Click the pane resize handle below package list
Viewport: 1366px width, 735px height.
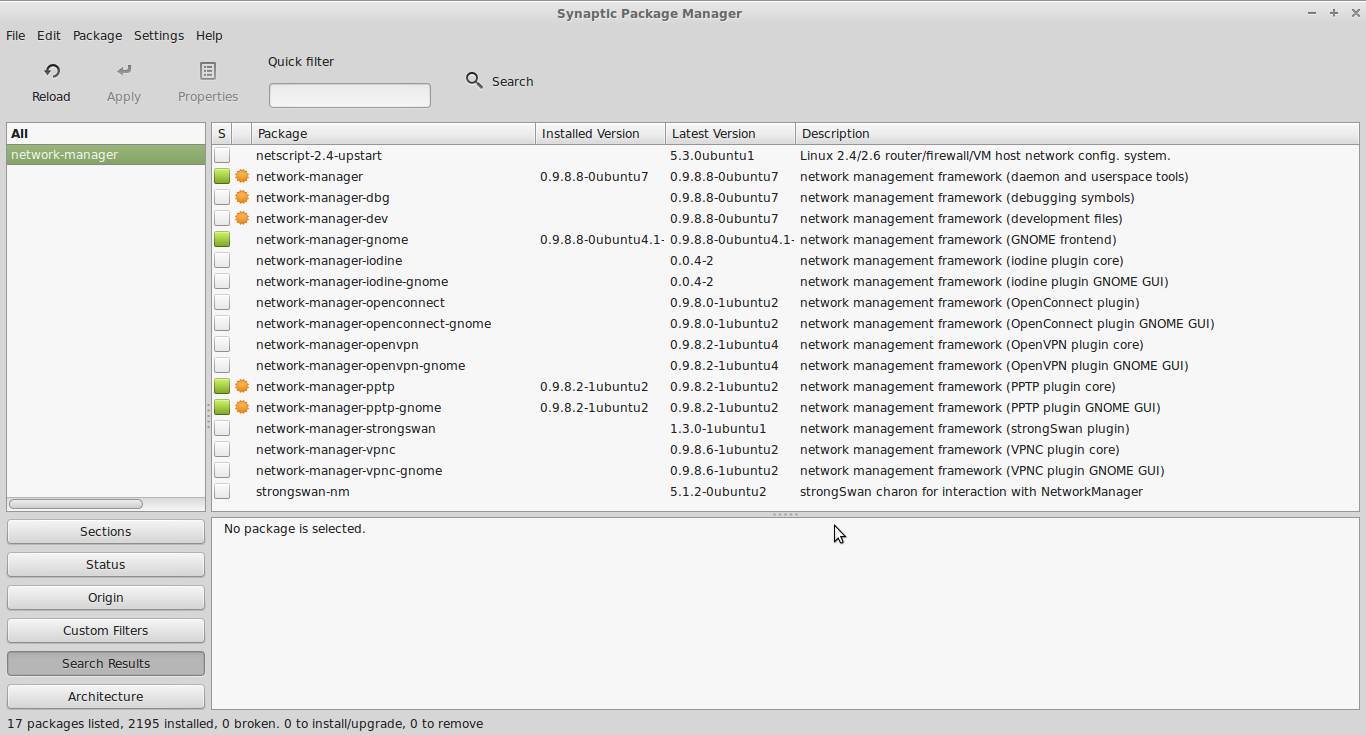click(785, 514)
